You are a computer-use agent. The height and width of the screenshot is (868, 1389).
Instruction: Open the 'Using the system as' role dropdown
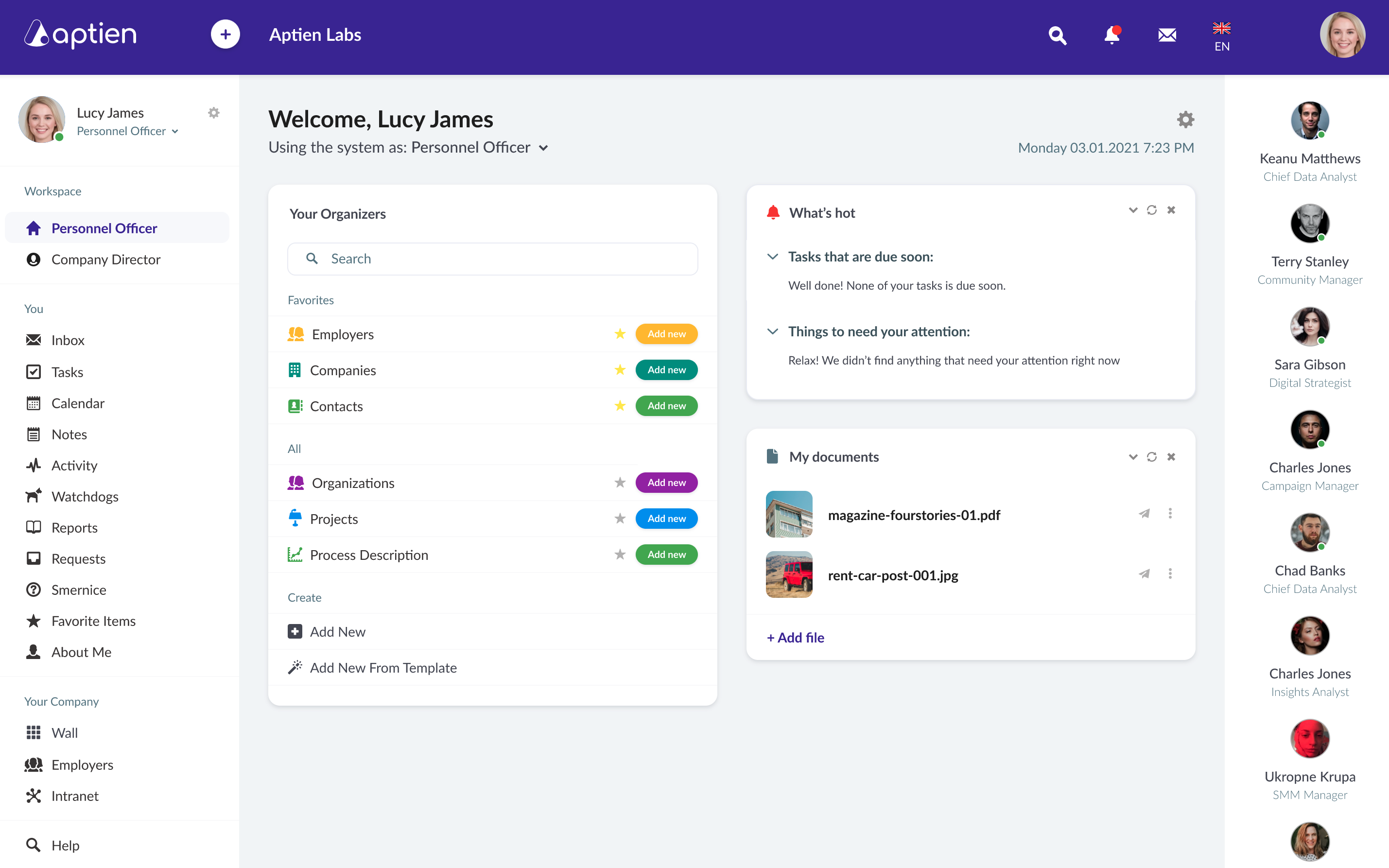pyautogui.click(x=543, y=148)
